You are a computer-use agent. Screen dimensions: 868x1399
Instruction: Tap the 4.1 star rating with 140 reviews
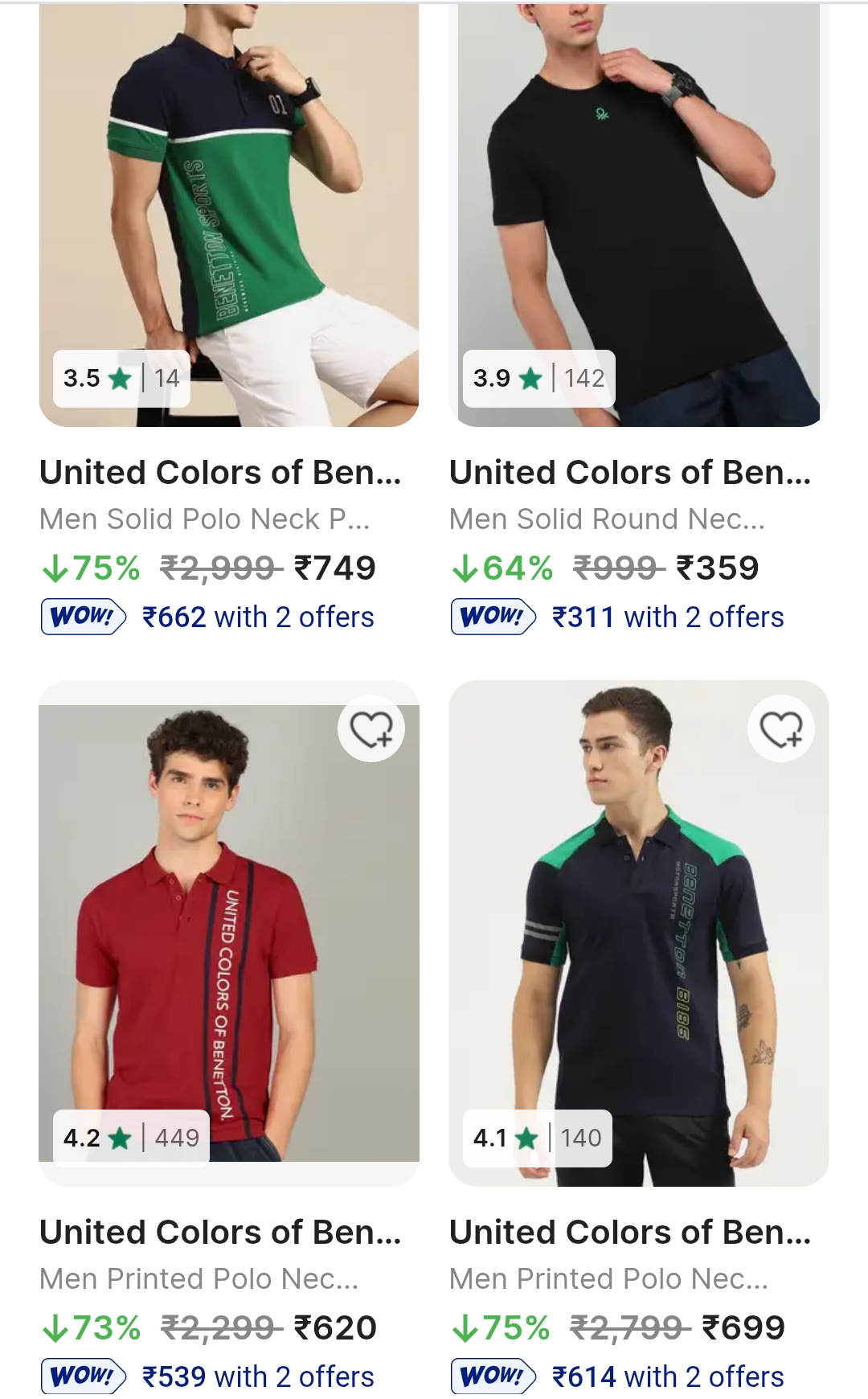pos(537,1138)
